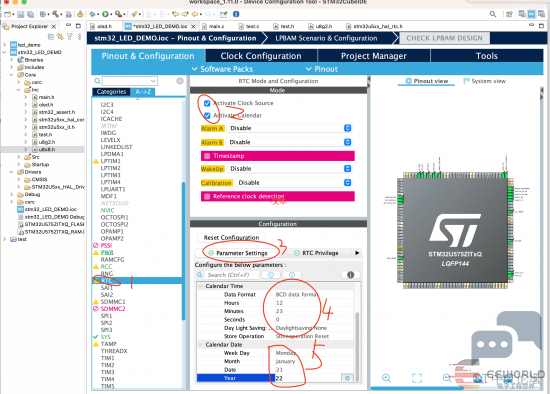Click the Open Perspective icon
Image resolution: width=550 pixels, height=394 pixels.
pyautogui.click(x=509, y=14)
